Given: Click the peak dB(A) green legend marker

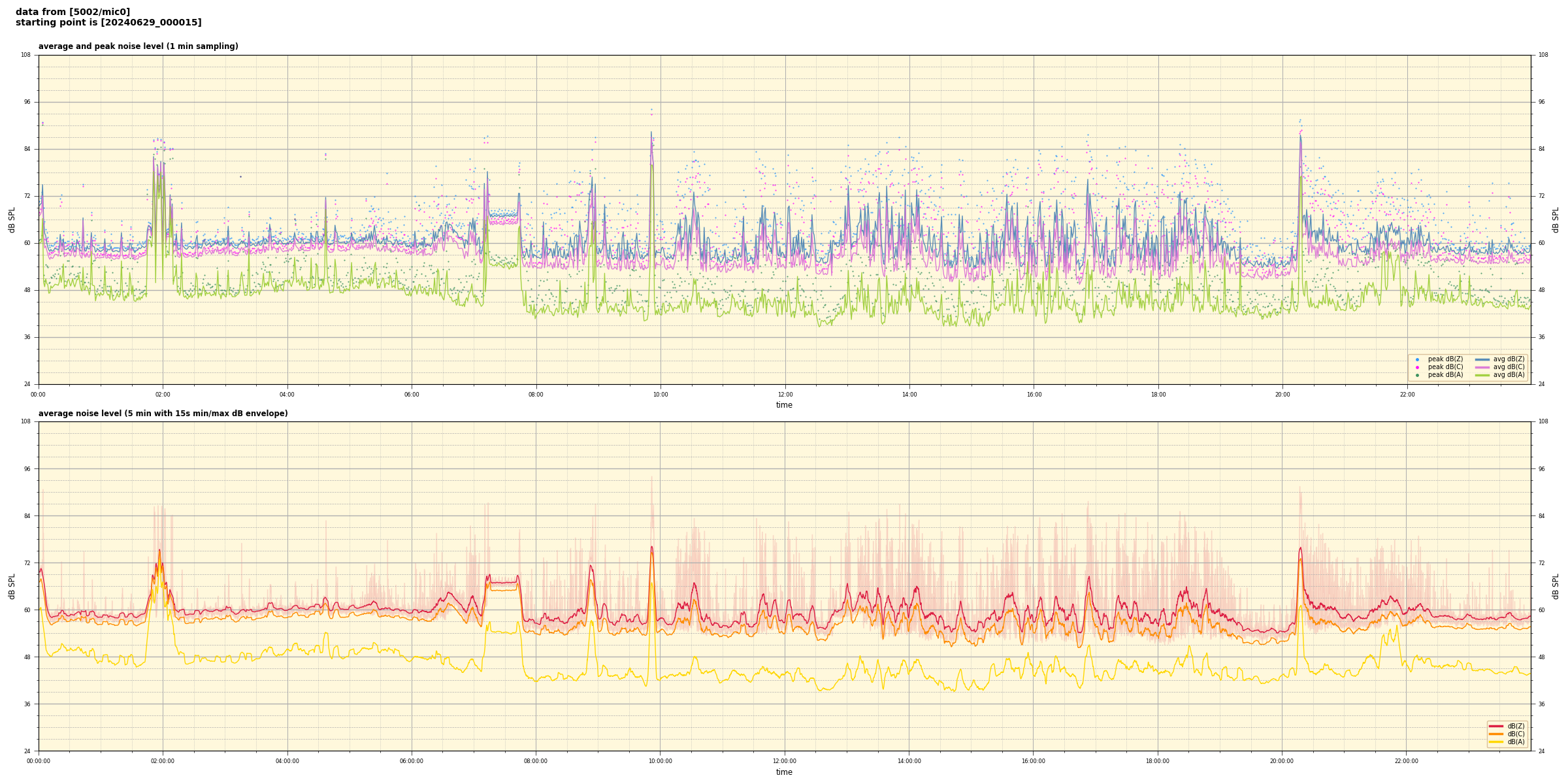Looking at the screenshot, I should [1417, 375].
